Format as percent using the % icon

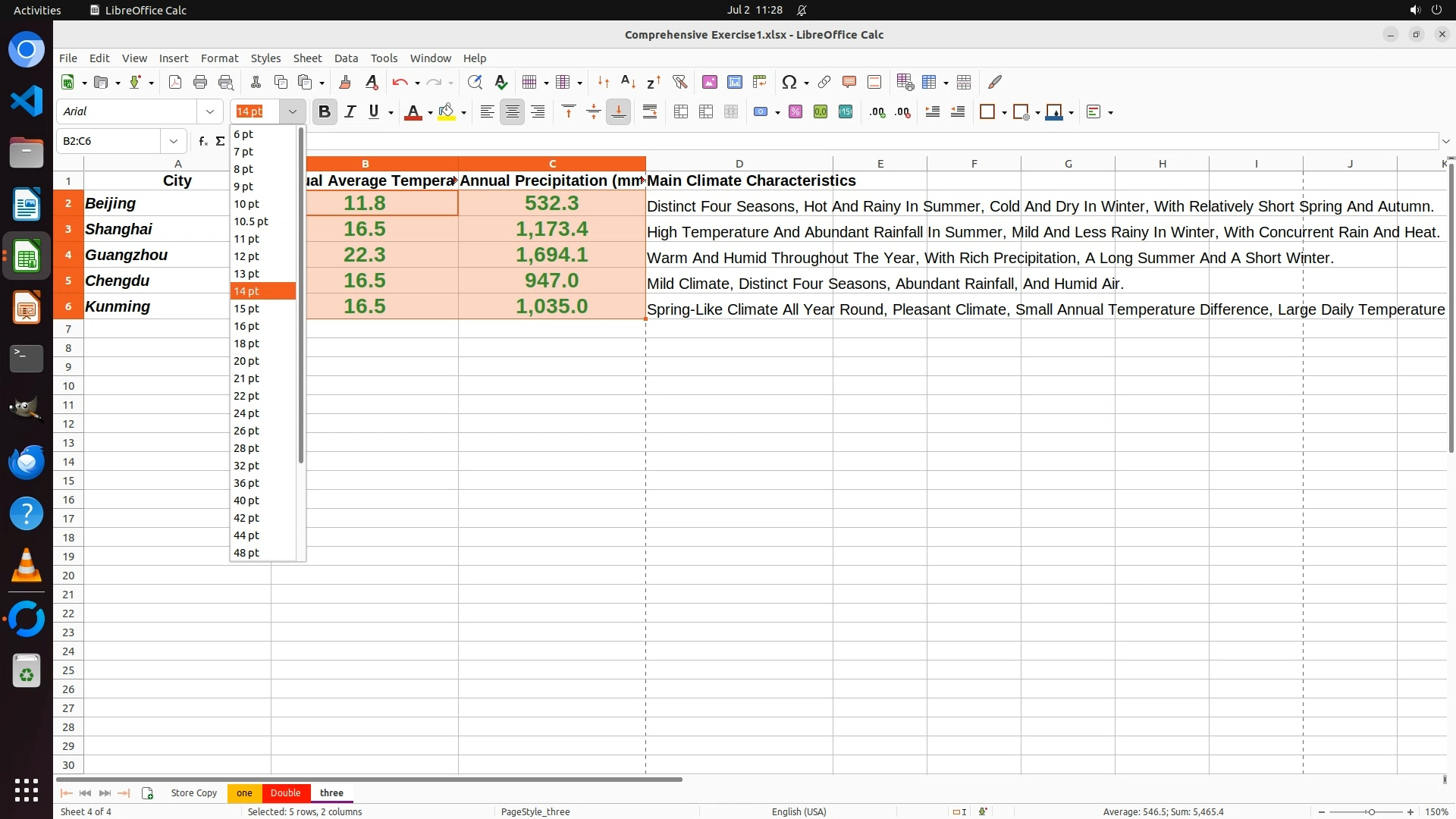pos(795,112)
